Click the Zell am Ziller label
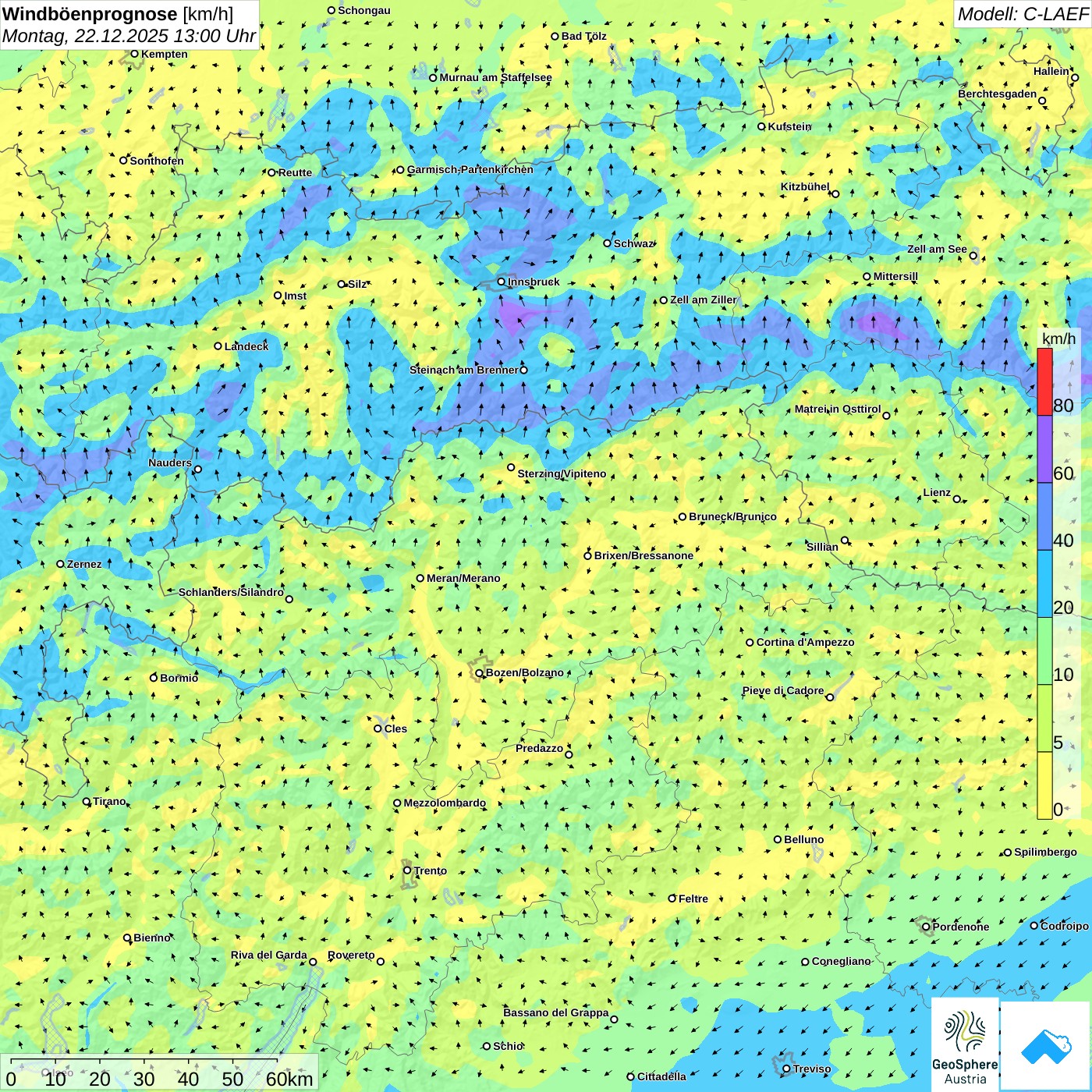 point(704,300)
